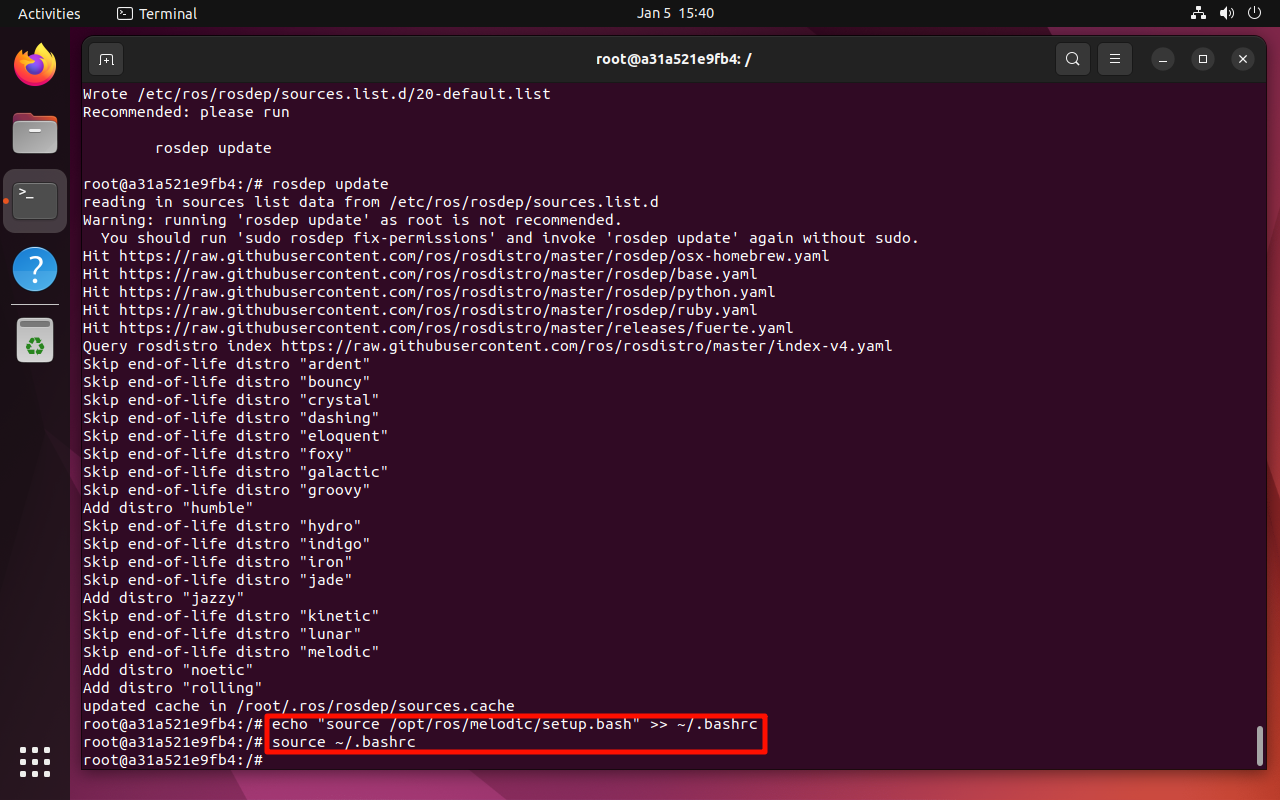Show the applications grid
This screenshot has height=800, width=1280.
35,762
